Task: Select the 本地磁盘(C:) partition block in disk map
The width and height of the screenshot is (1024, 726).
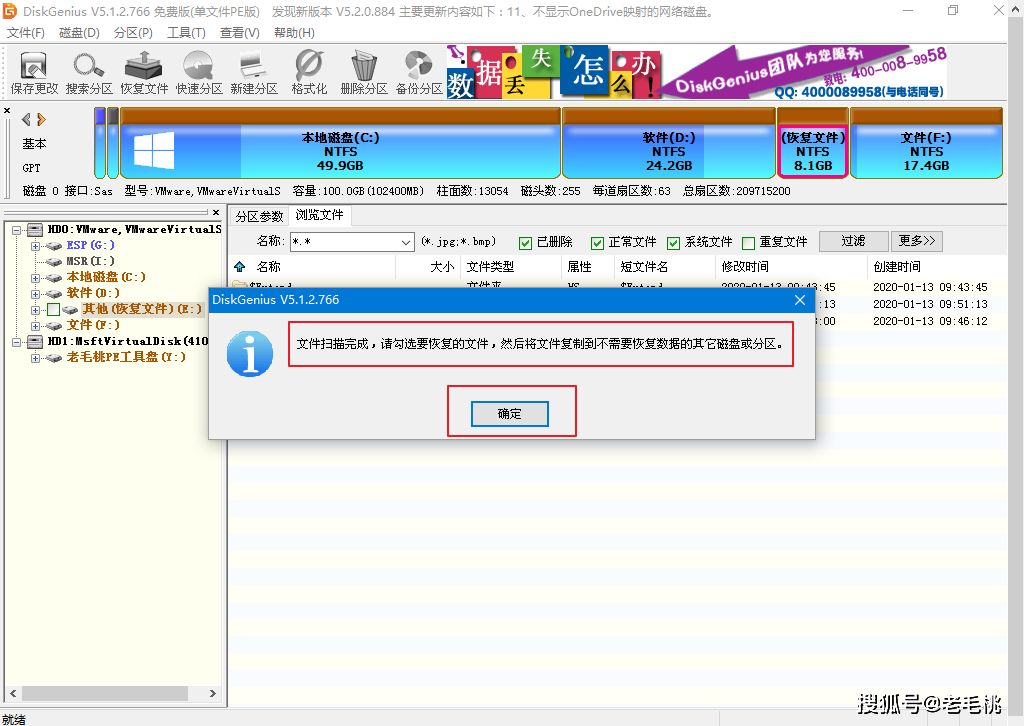Action: click(x=340, y=144)
